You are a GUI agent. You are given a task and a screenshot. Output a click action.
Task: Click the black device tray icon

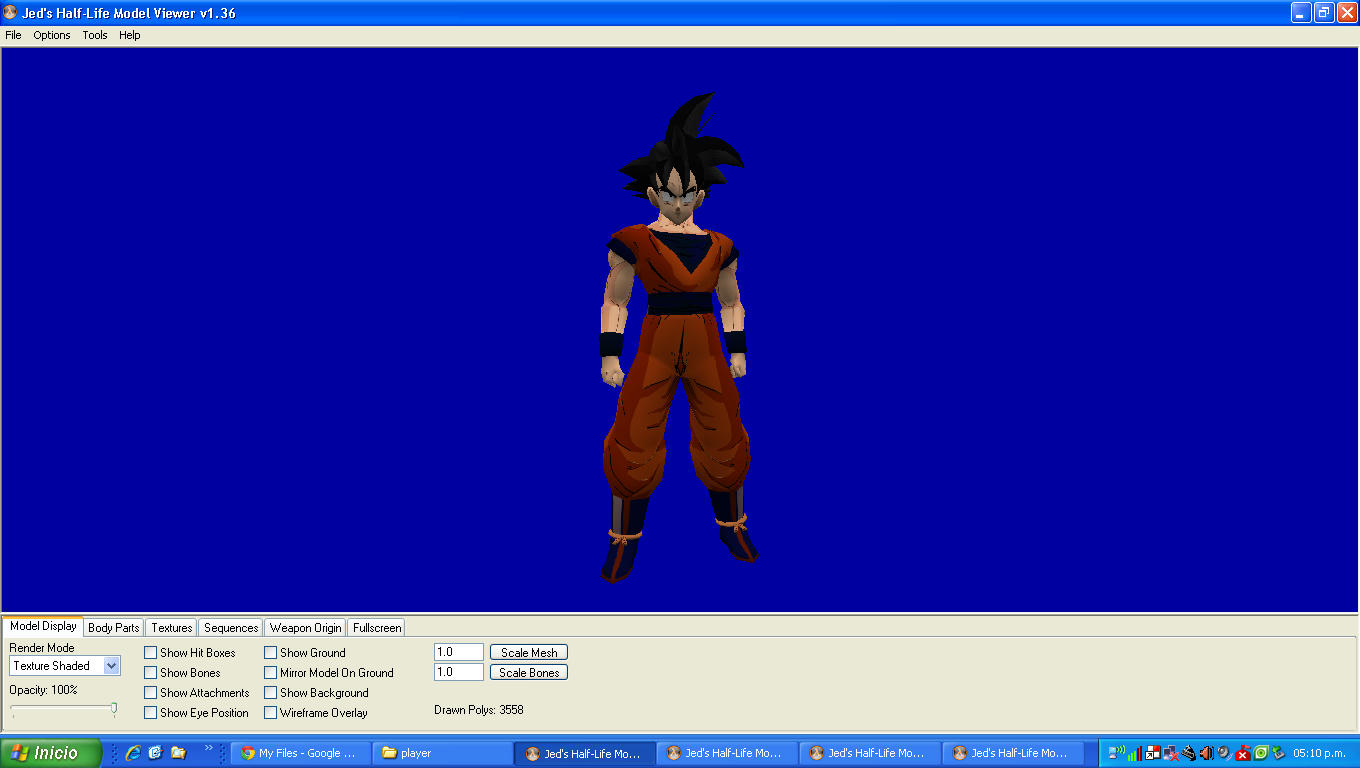(x=1189, y=753)
